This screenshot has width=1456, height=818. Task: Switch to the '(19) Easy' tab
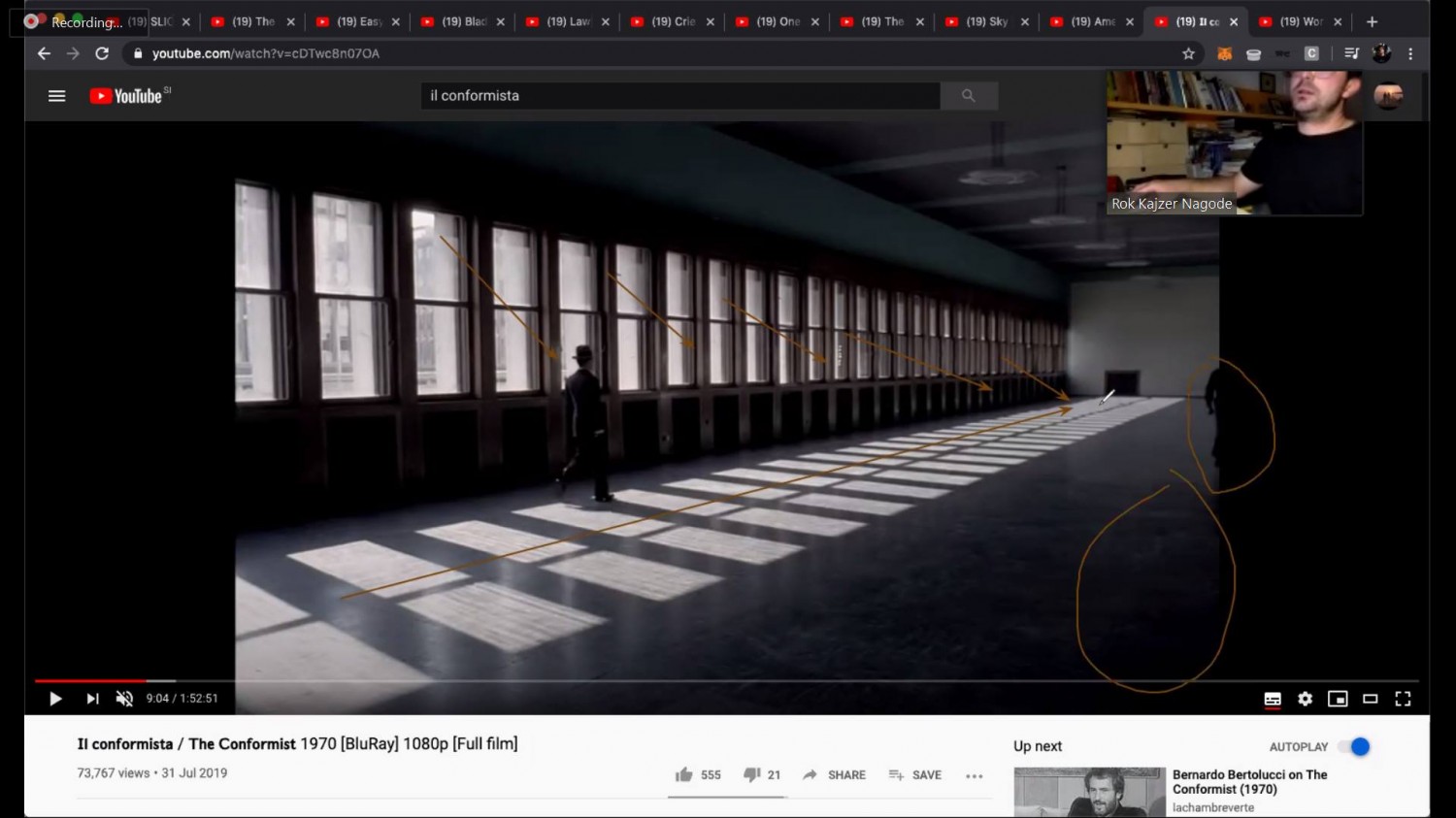(x=357, y=21)
